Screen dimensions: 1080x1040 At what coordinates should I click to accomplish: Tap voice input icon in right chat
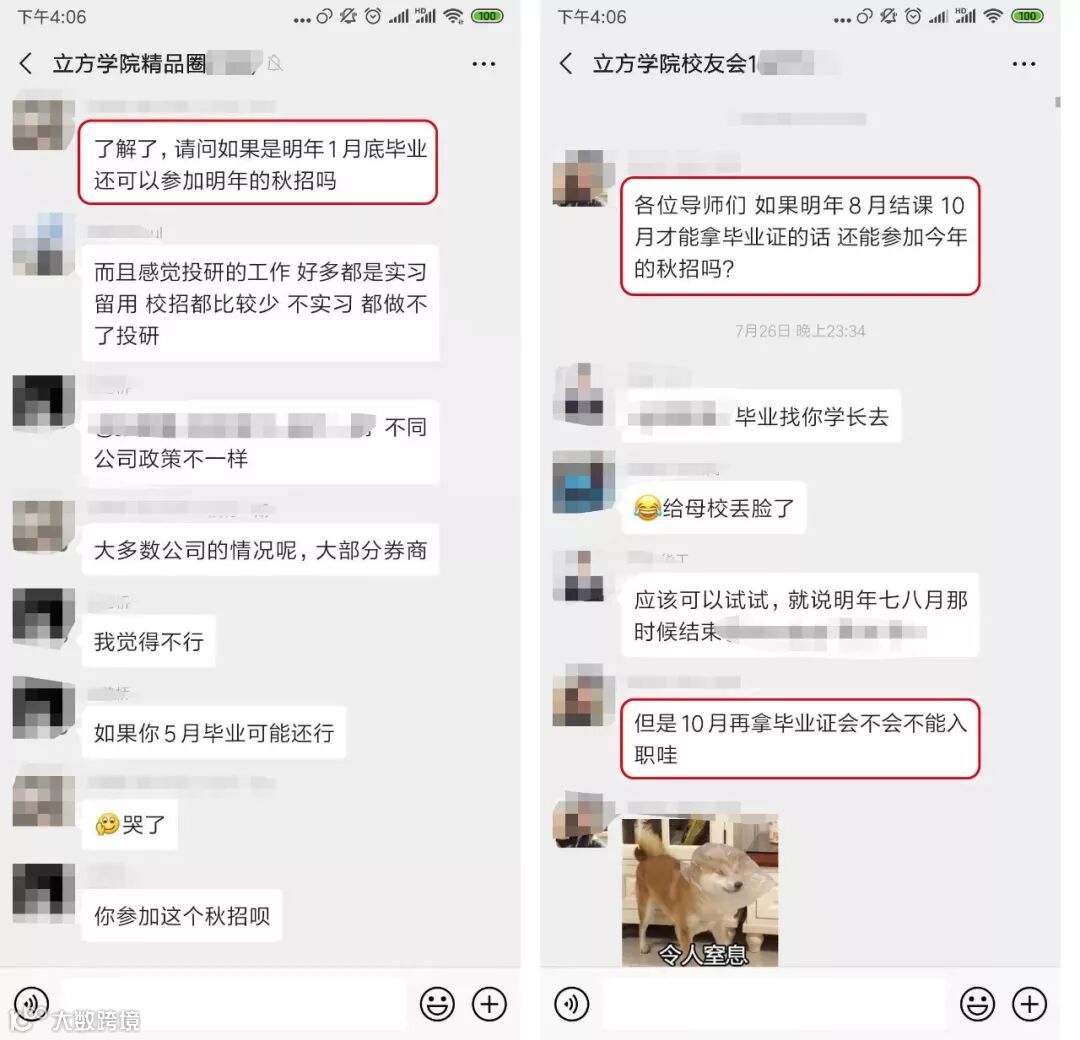coord(572,1003)
